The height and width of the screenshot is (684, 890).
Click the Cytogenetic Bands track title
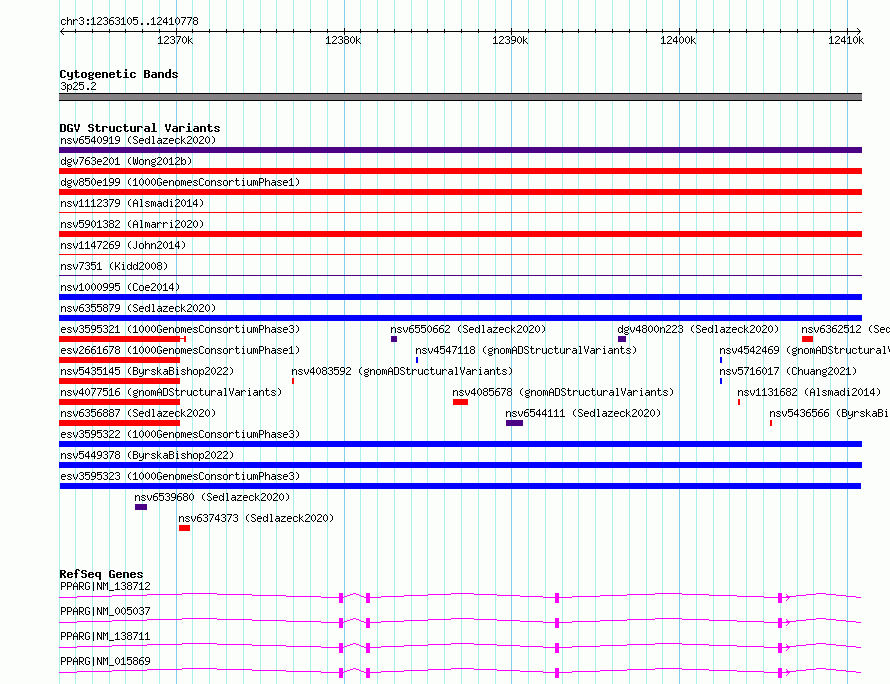(119, 74)
